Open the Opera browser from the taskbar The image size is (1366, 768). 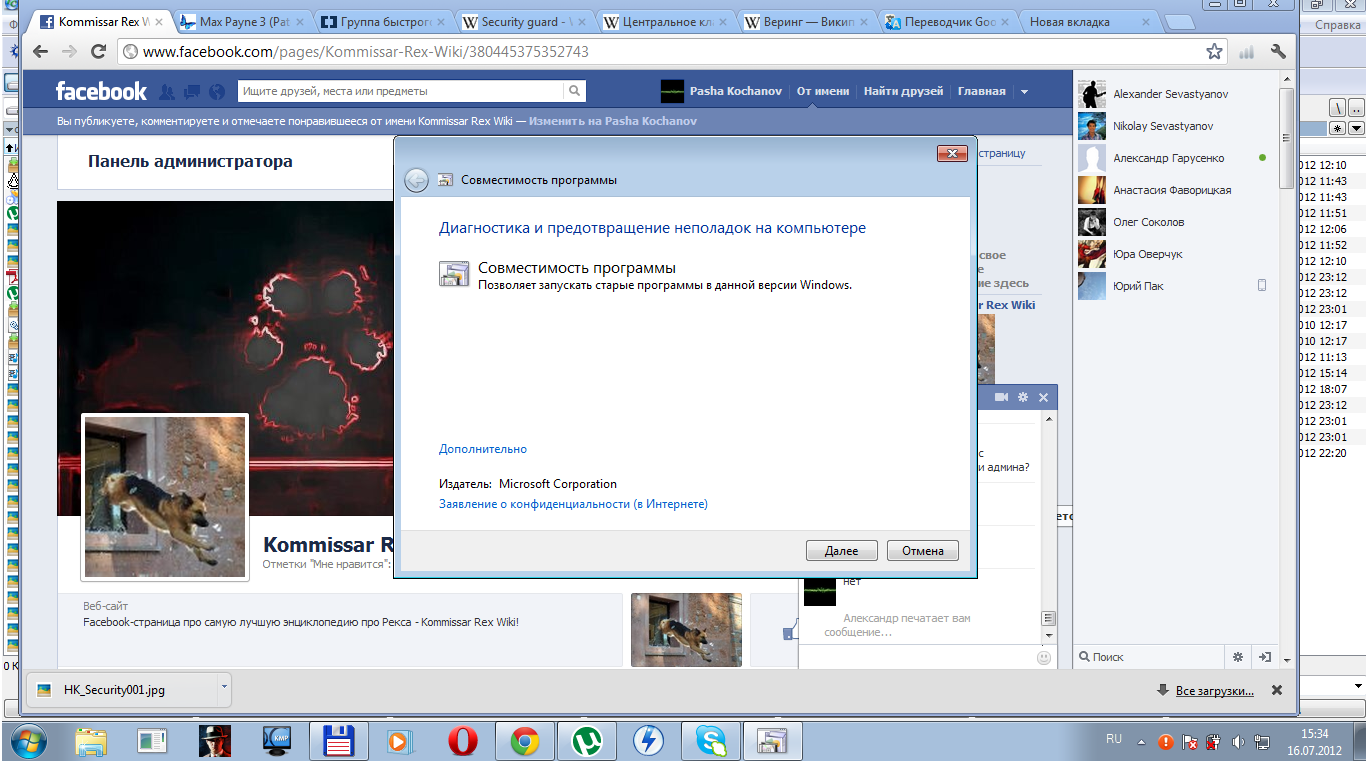[462, 741]
